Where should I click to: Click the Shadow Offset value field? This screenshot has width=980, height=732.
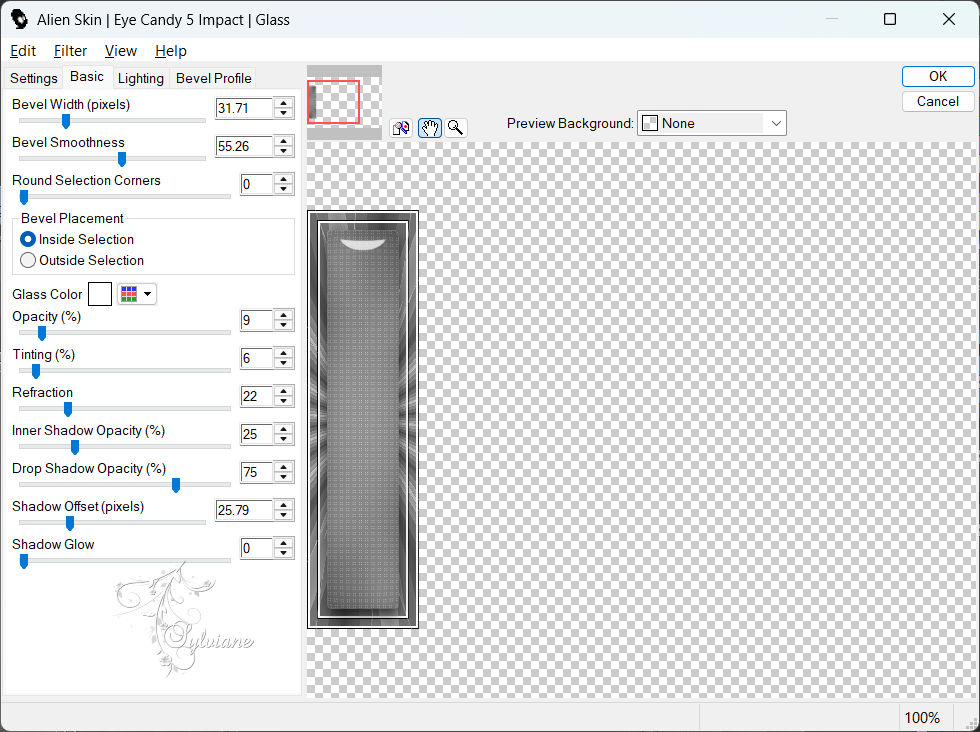(244, 510)
